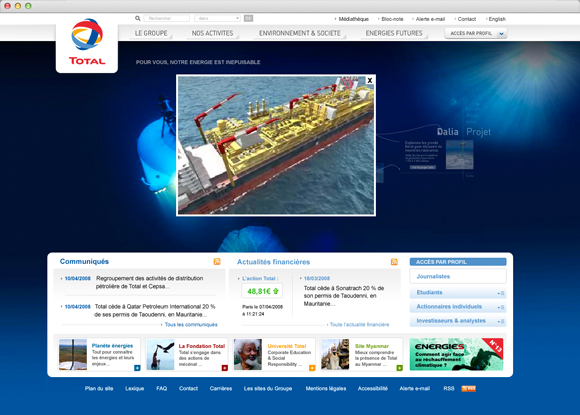Open Toute l'actualité financière link

[x=359, y=324]
